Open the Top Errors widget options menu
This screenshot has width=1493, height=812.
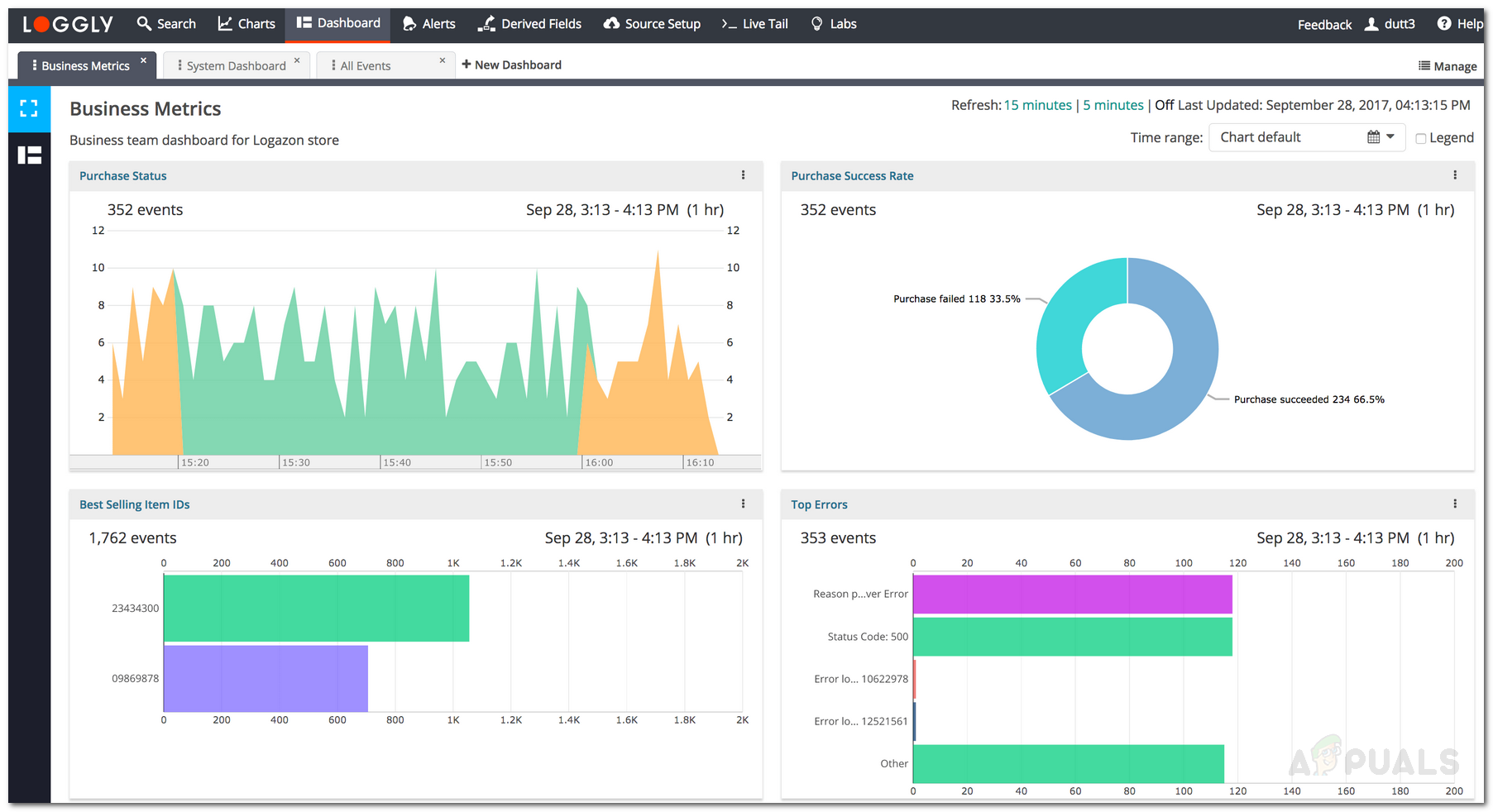click(x=1454, y=504)
